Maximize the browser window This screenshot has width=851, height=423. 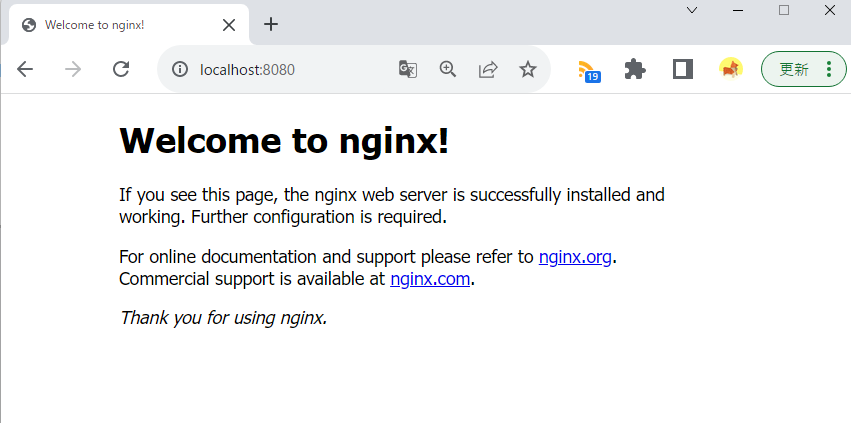point(784,10)
